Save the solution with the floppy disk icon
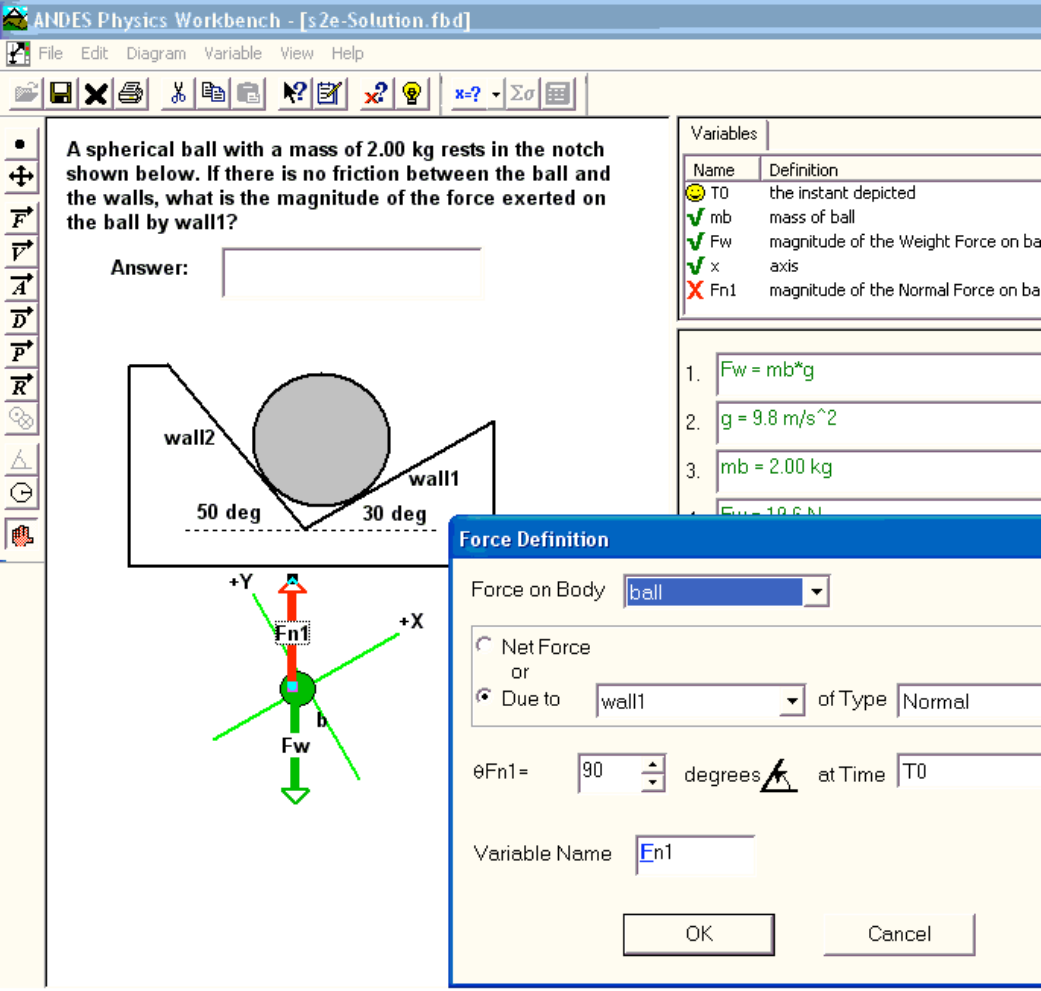Screen dimensions: 1041x991 click(x=61, y=93)
